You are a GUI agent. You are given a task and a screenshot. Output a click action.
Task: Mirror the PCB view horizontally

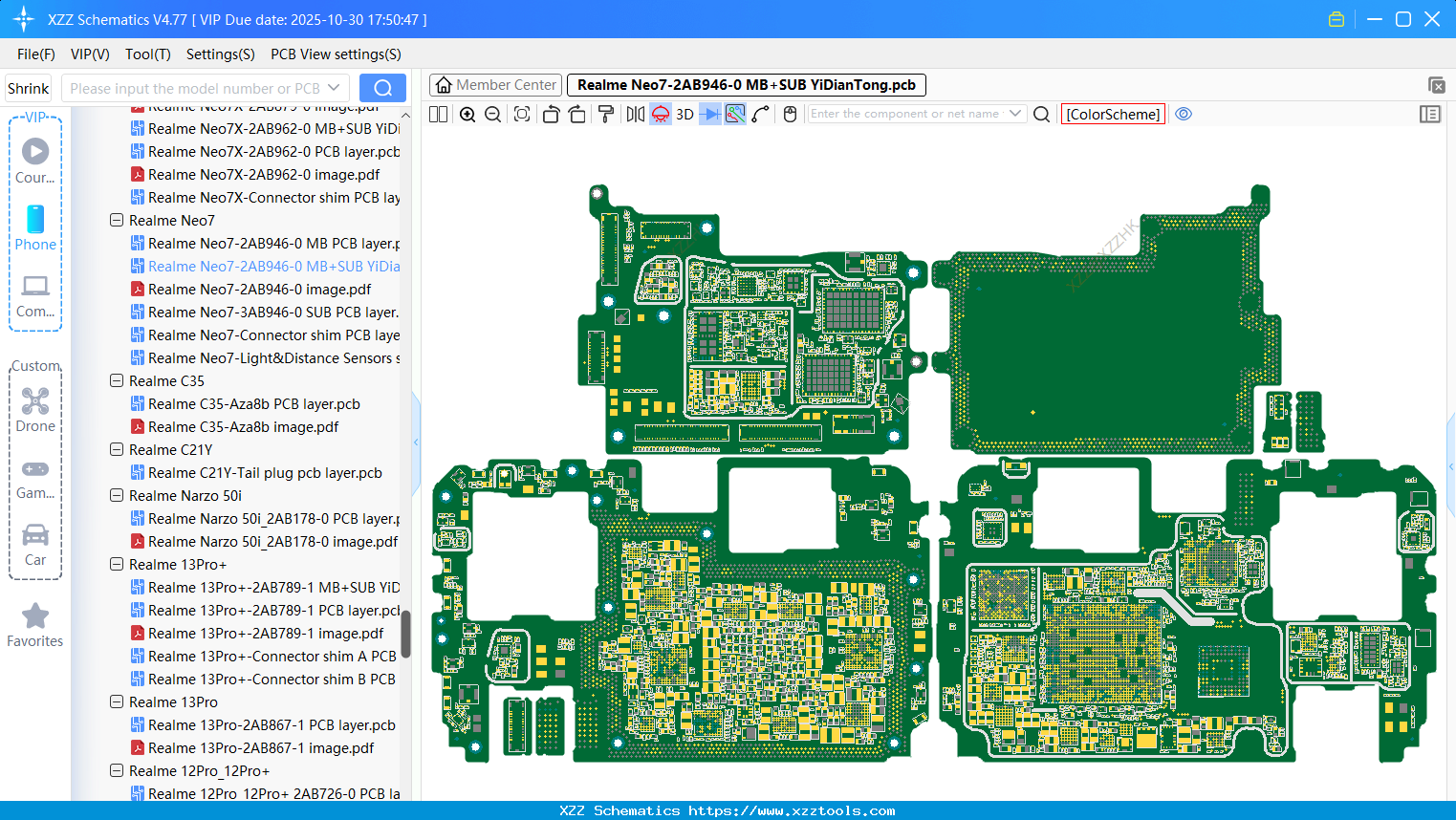click(636, 114)
